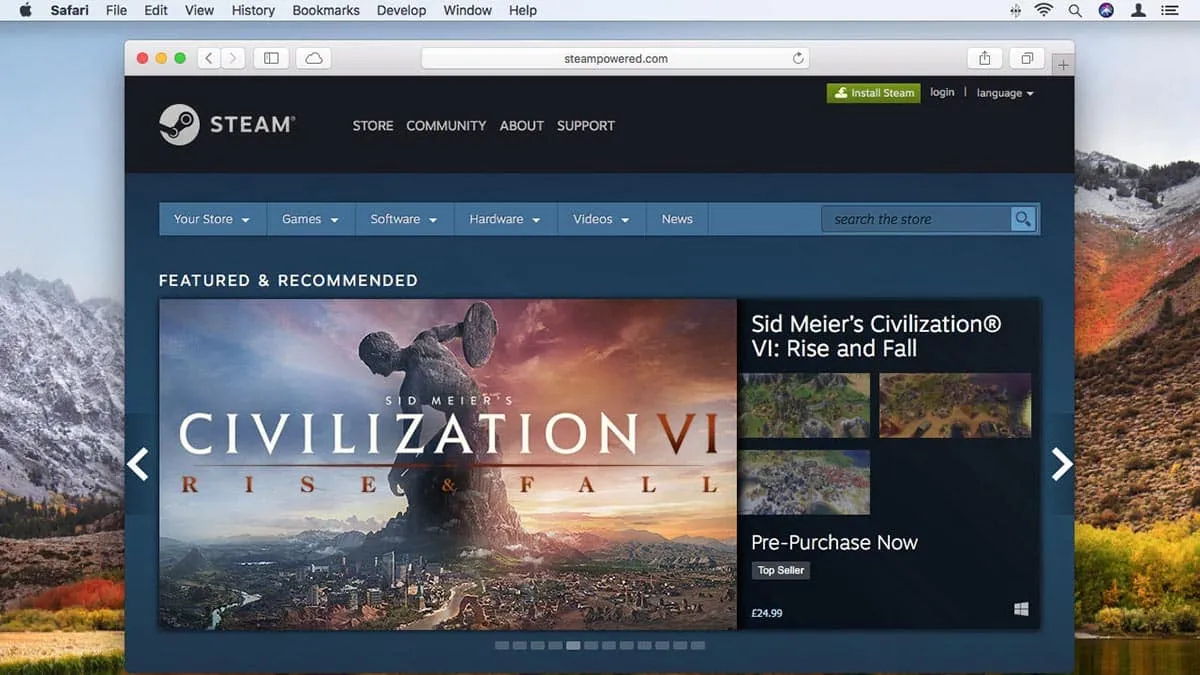Screen dimensions: 1200x675
Task: Click the Pre-Purchase Now text
Action: (x=834, y=543)
